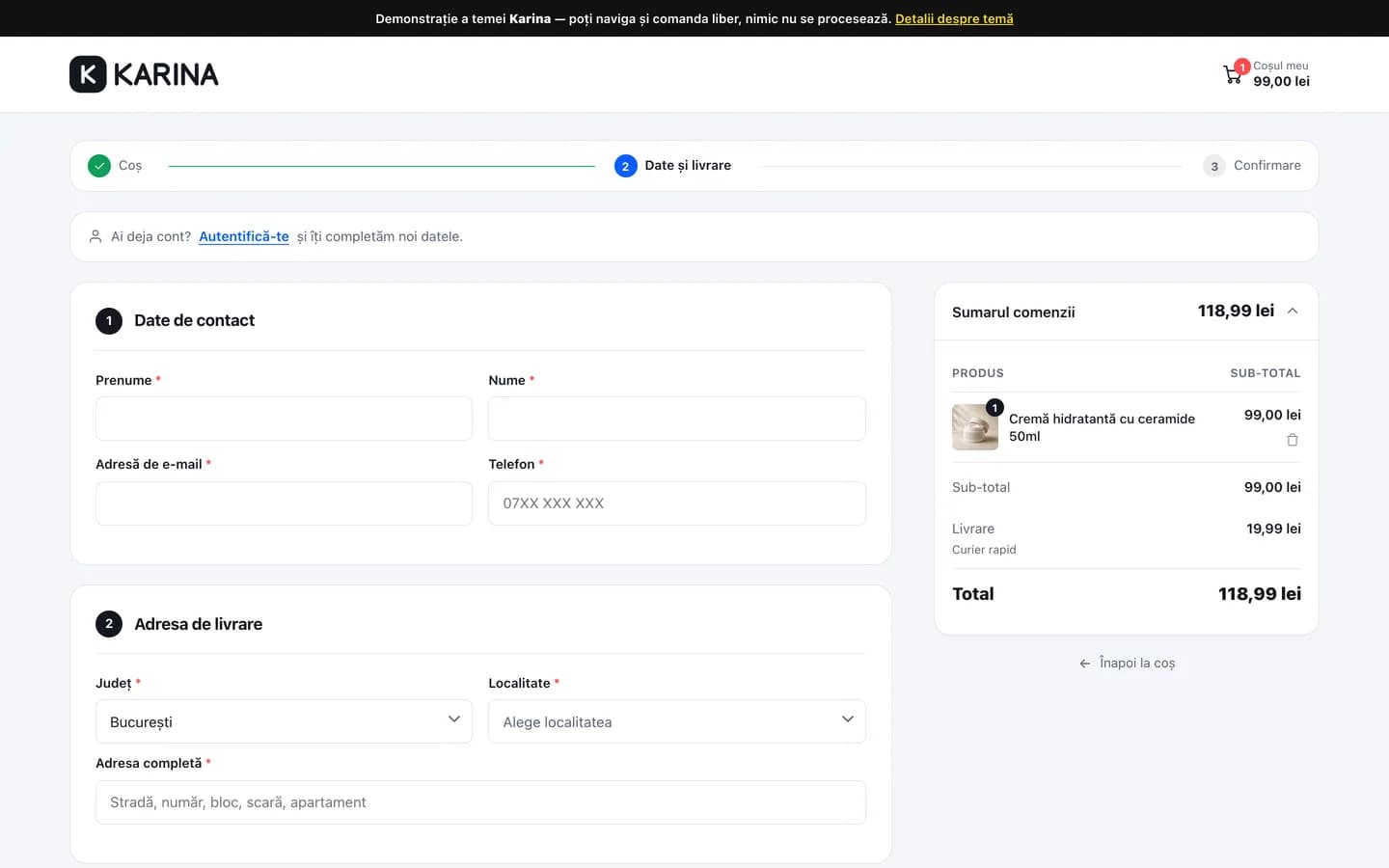This screenshot has width=1389, height=868.
Task: Click the Autentifică-te link
Action: coord(244,236)
